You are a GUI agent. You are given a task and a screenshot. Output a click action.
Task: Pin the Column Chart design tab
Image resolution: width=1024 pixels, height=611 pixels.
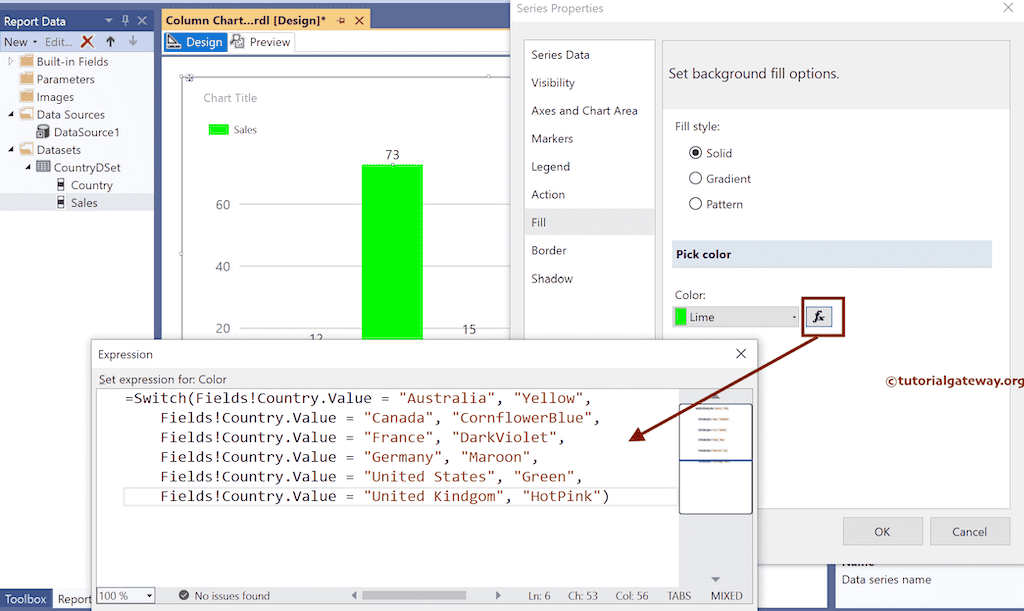(x=339, y=18)
